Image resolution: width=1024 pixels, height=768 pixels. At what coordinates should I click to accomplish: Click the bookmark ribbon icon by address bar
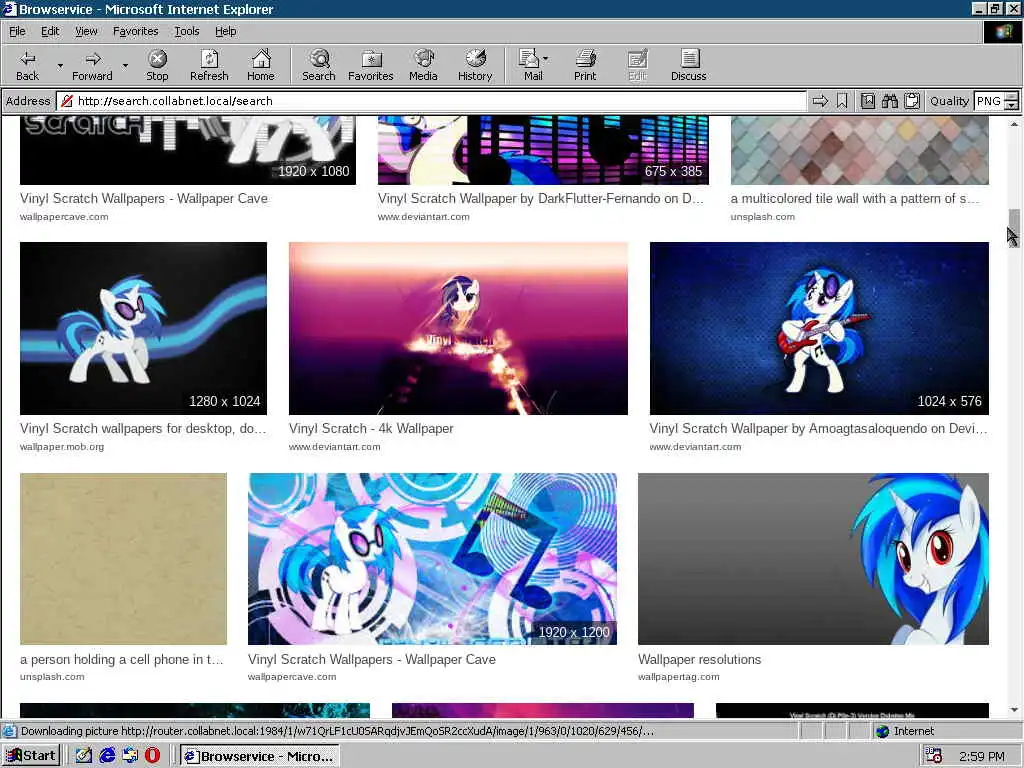point(842,101)
